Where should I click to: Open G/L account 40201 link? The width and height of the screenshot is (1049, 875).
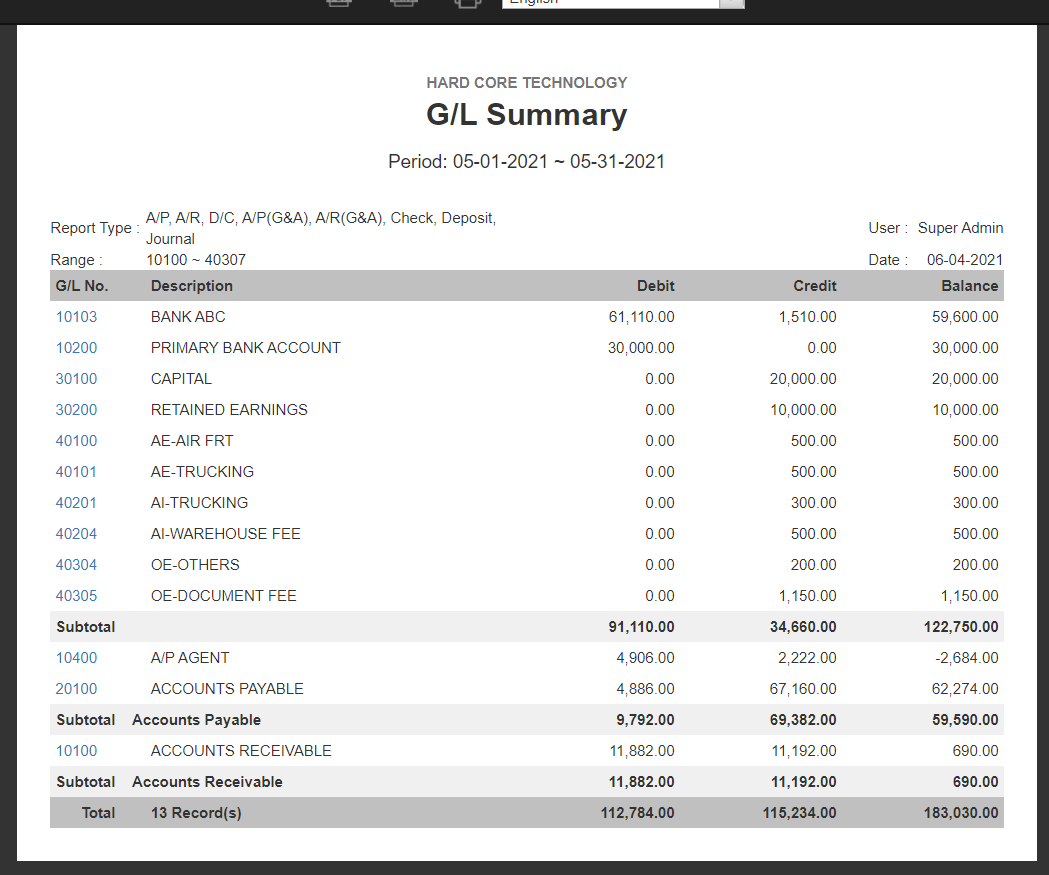[x=76, y=503]
